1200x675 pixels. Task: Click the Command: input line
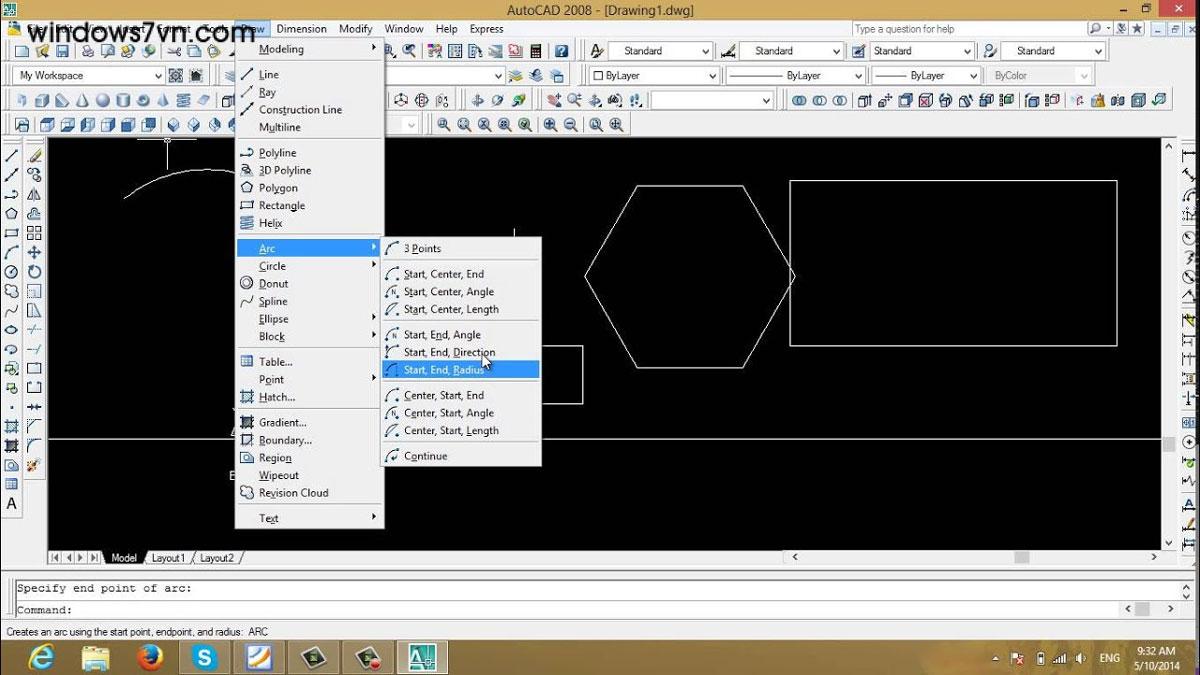[566, 610]
